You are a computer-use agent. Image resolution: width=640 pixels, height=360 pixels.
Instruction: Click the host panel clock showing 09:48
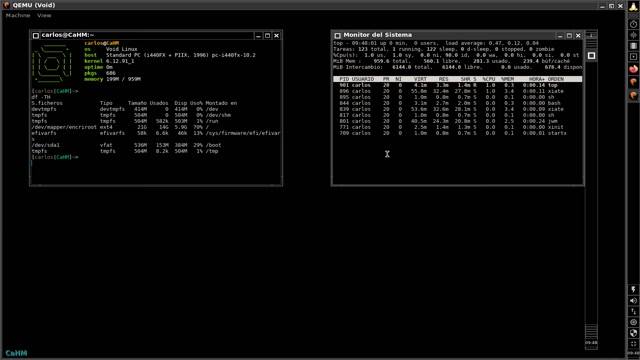click(633, 353)
